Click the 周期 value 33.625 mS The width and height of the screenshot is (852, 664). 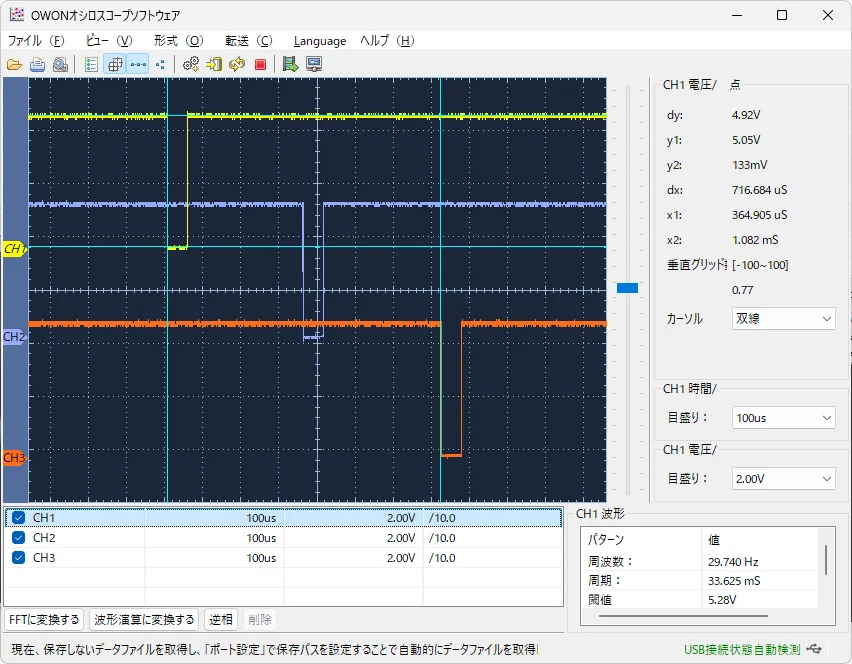(x=734, y=580)
